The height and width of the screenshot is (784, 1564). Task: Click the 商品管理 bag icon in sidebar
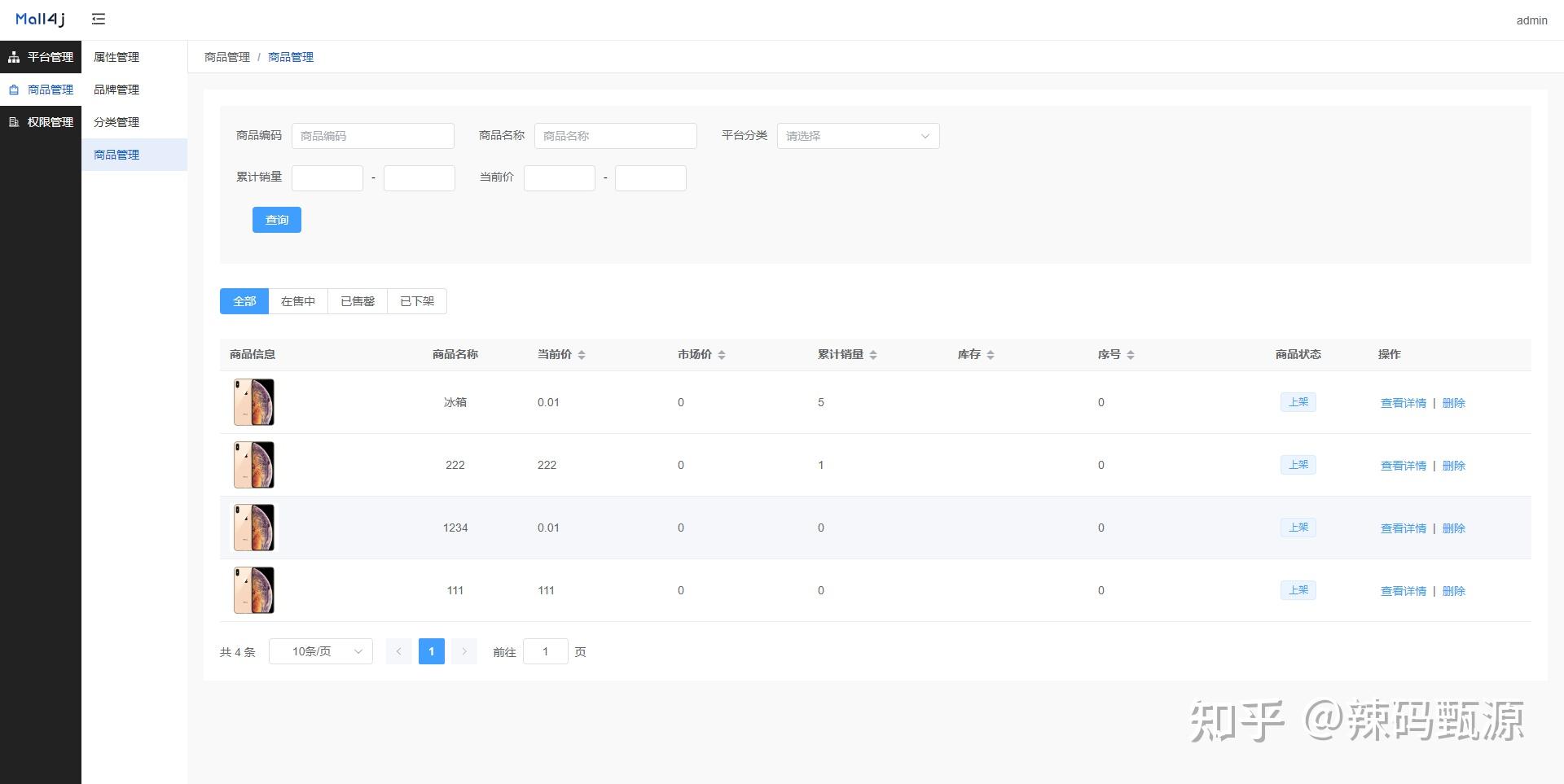point(13,90)
